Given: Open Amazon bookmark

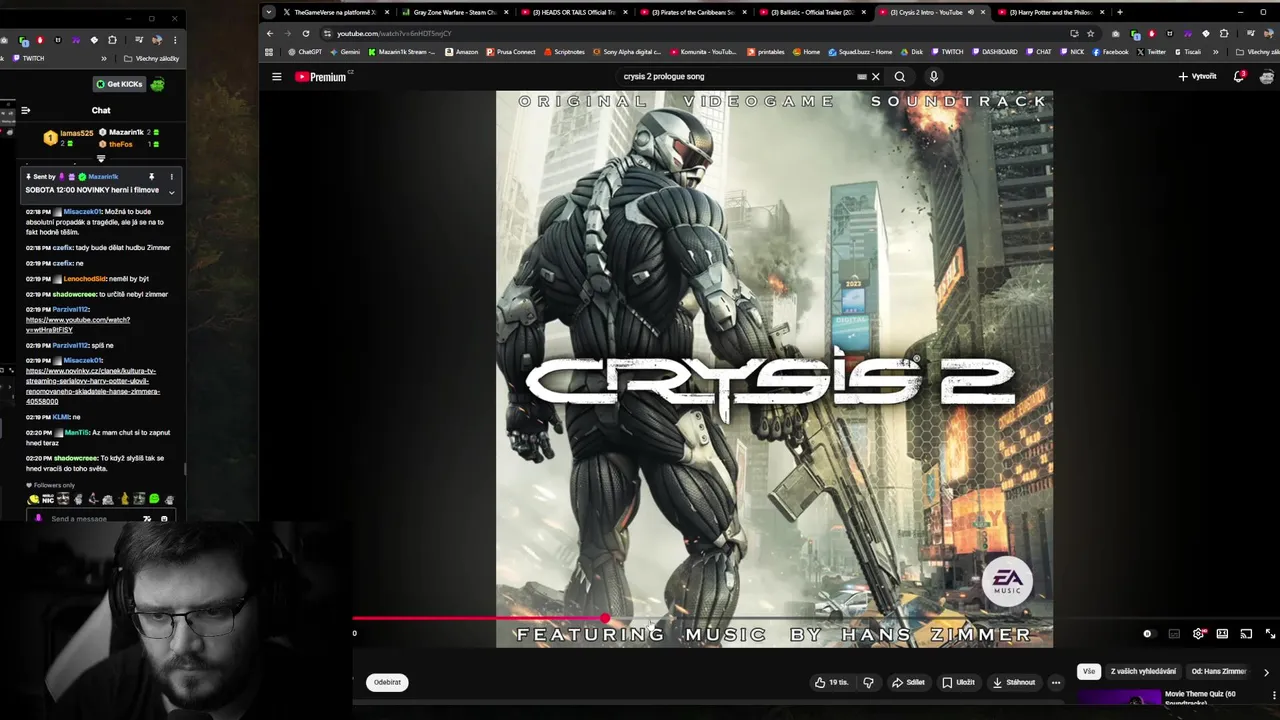Looking at the screenshot, I should click(461, 51).
